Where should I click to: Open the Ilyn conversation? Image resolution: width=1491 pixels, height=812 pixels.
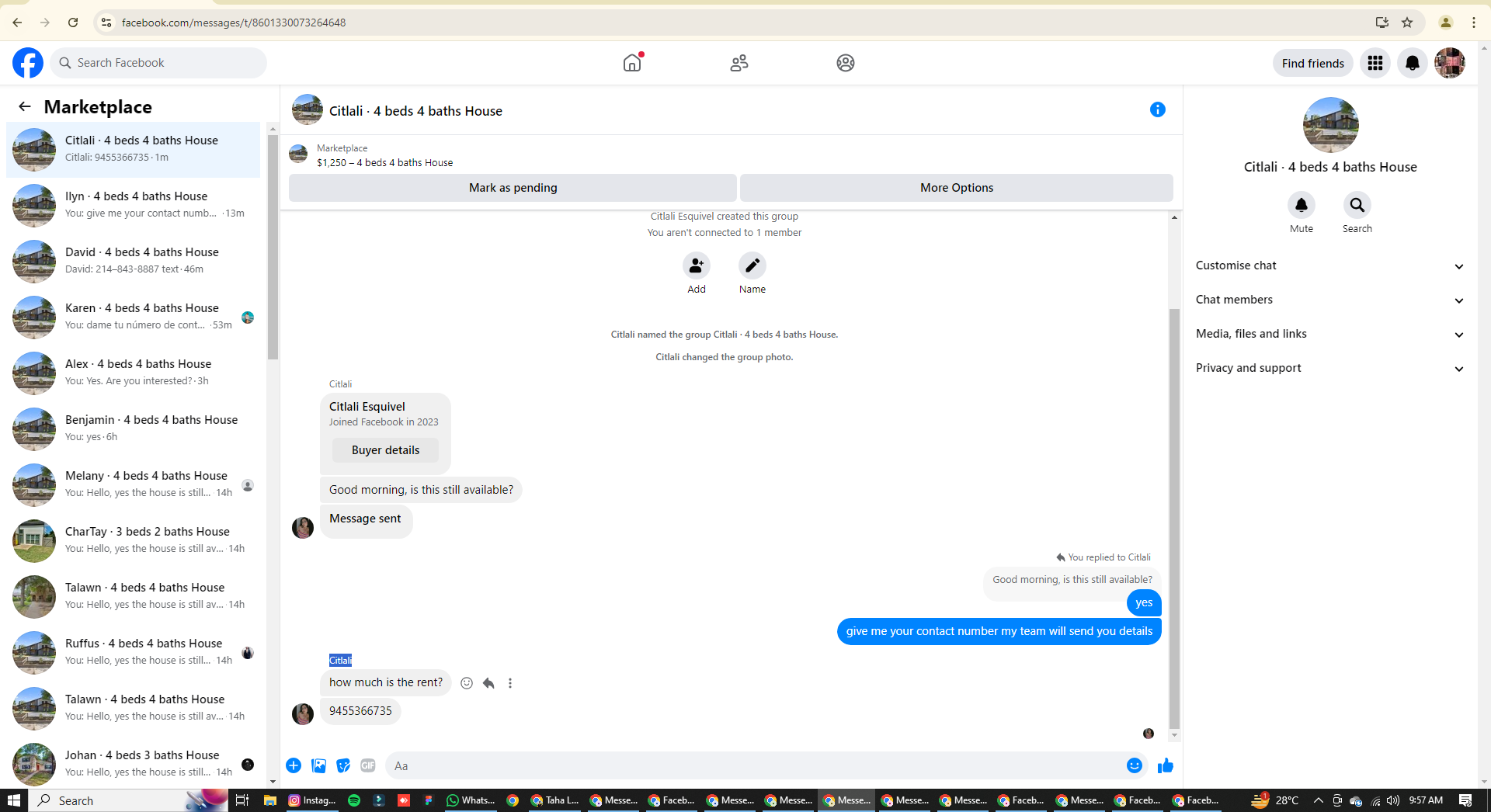[134, 206]
